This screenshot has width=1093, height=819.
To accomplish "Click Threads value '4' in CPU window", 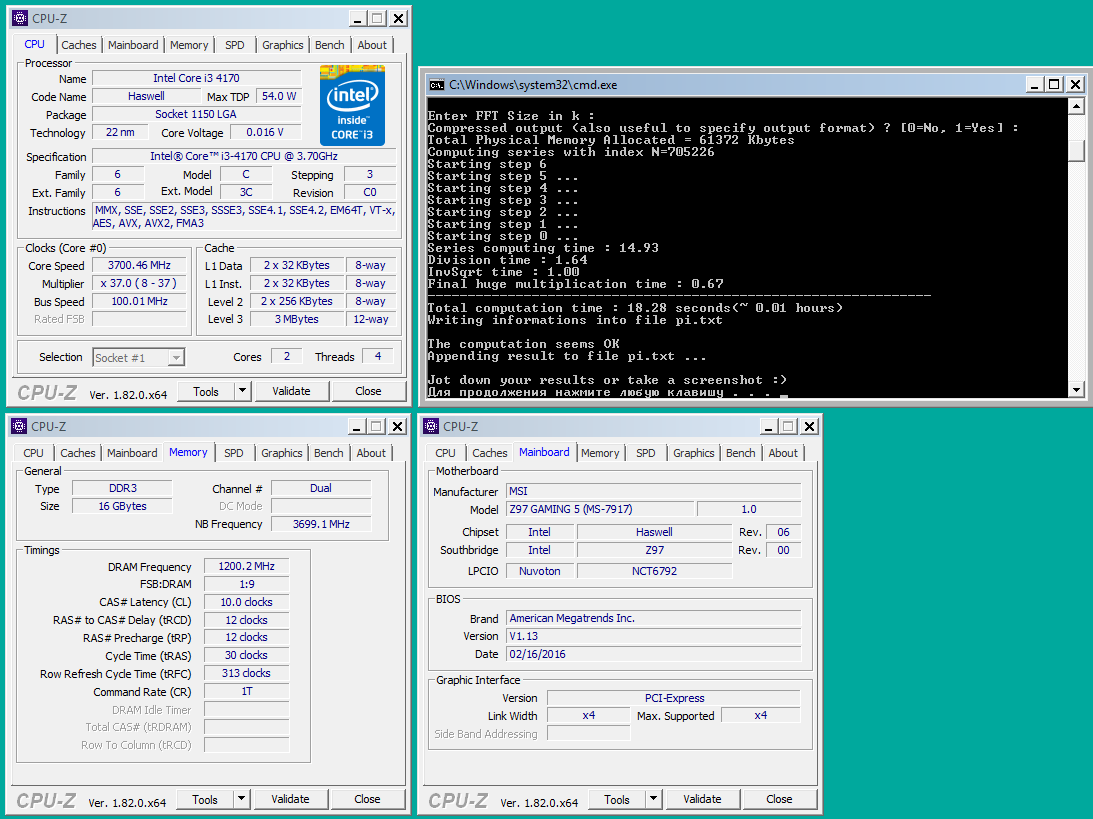I will pyautogui.click(x=378, y=356).
